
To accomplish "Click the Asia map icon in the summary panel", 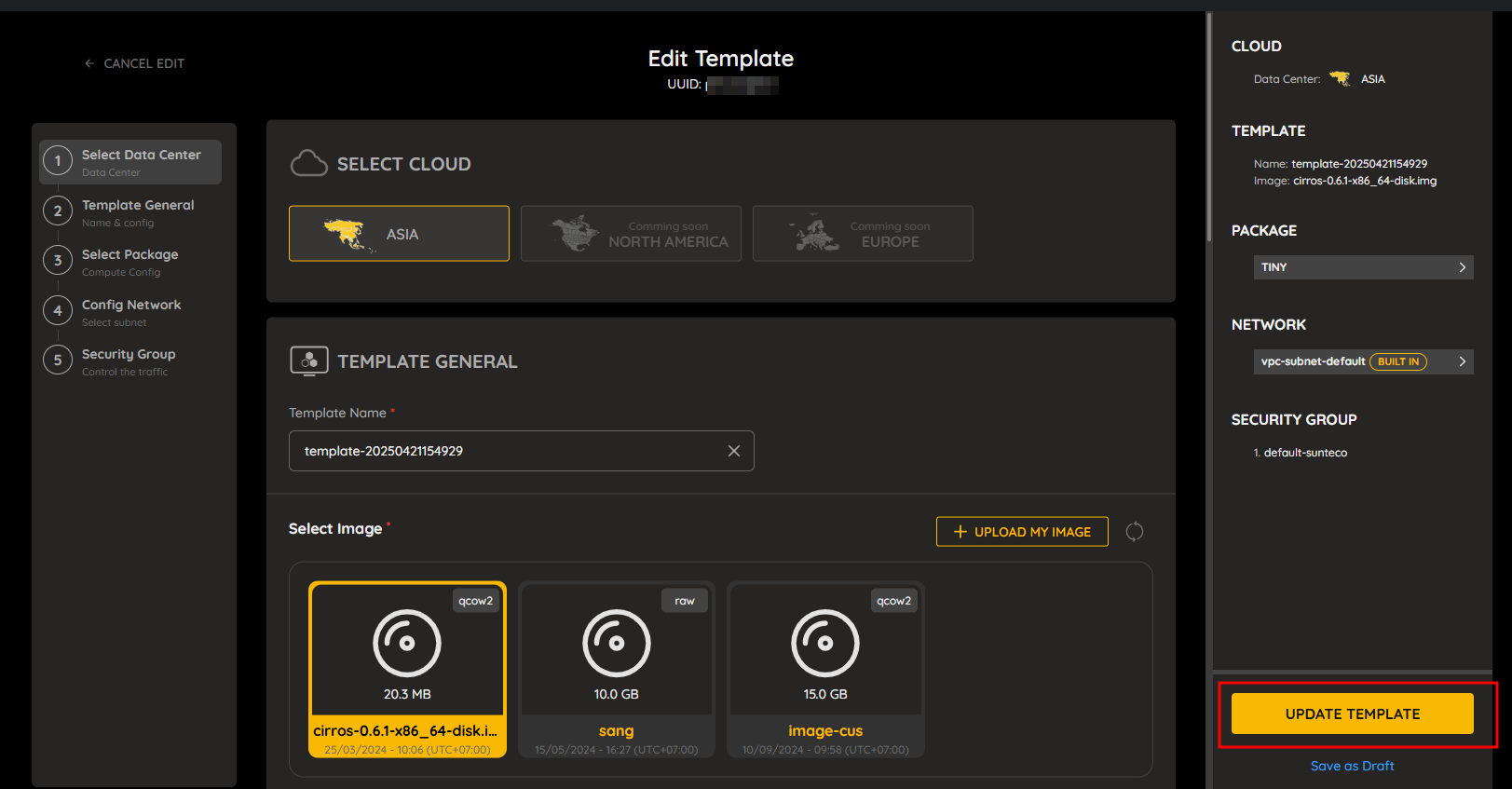I will pyautogui.click(x=1341, y=79).
